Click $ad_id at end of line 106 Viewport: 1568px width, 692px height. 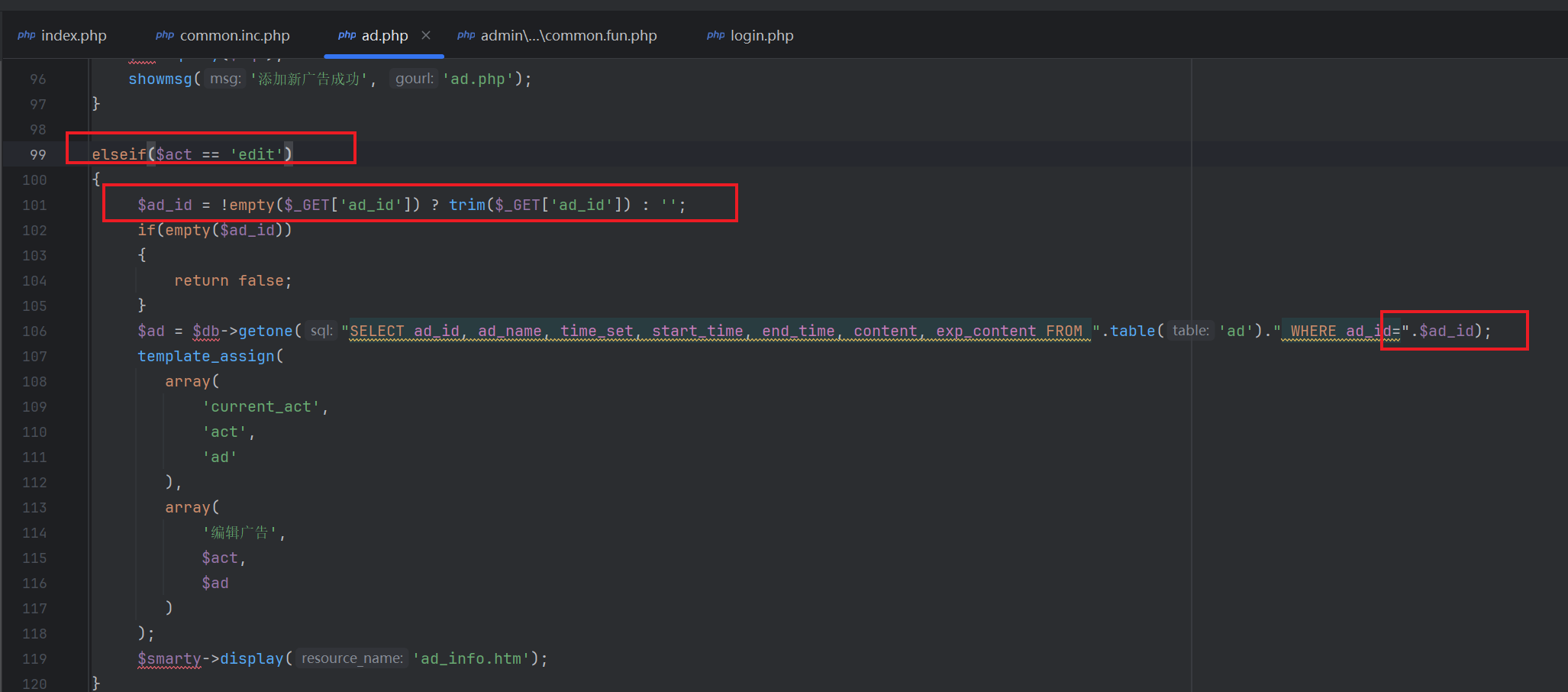click(x=1447, y=331)
